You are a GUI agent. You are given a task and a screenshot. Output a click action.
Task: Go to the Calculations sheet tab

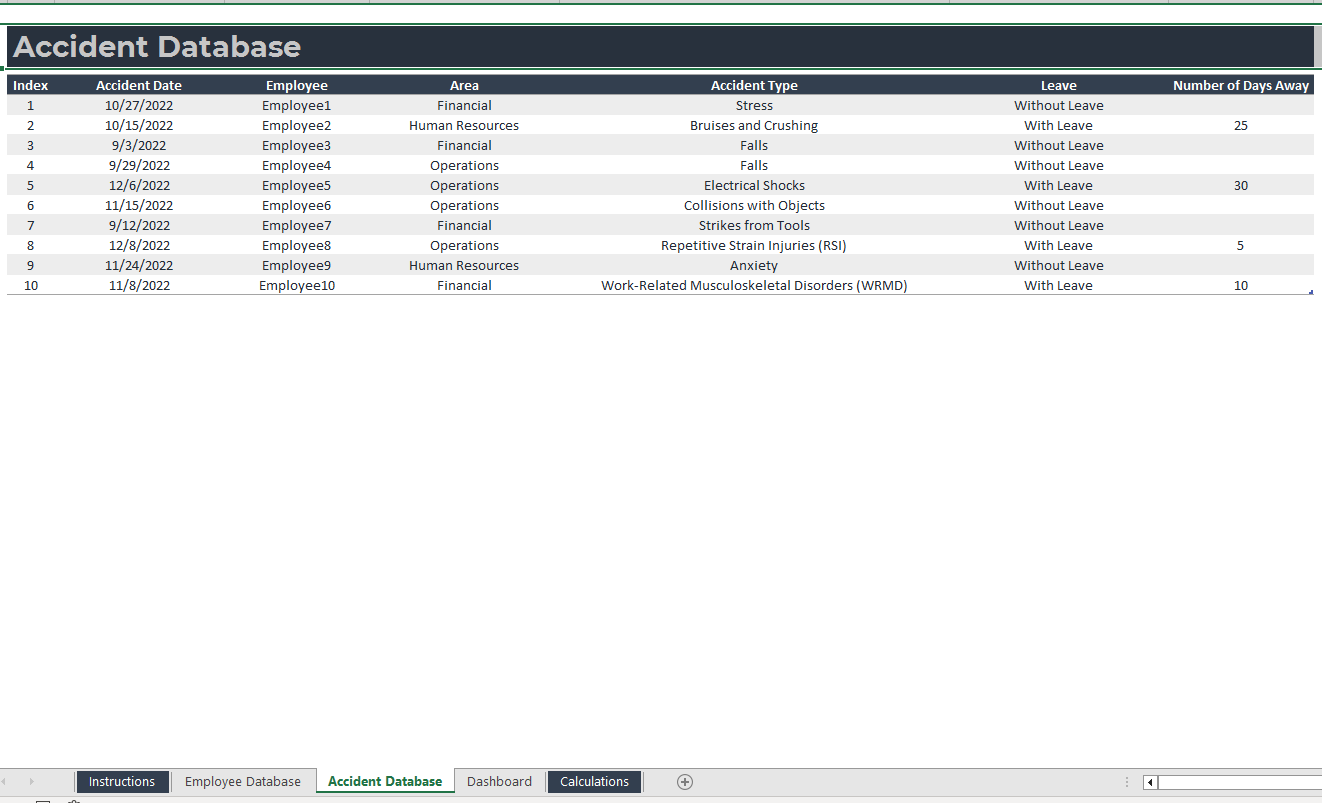pyautogui.click(x=594, y=782)
